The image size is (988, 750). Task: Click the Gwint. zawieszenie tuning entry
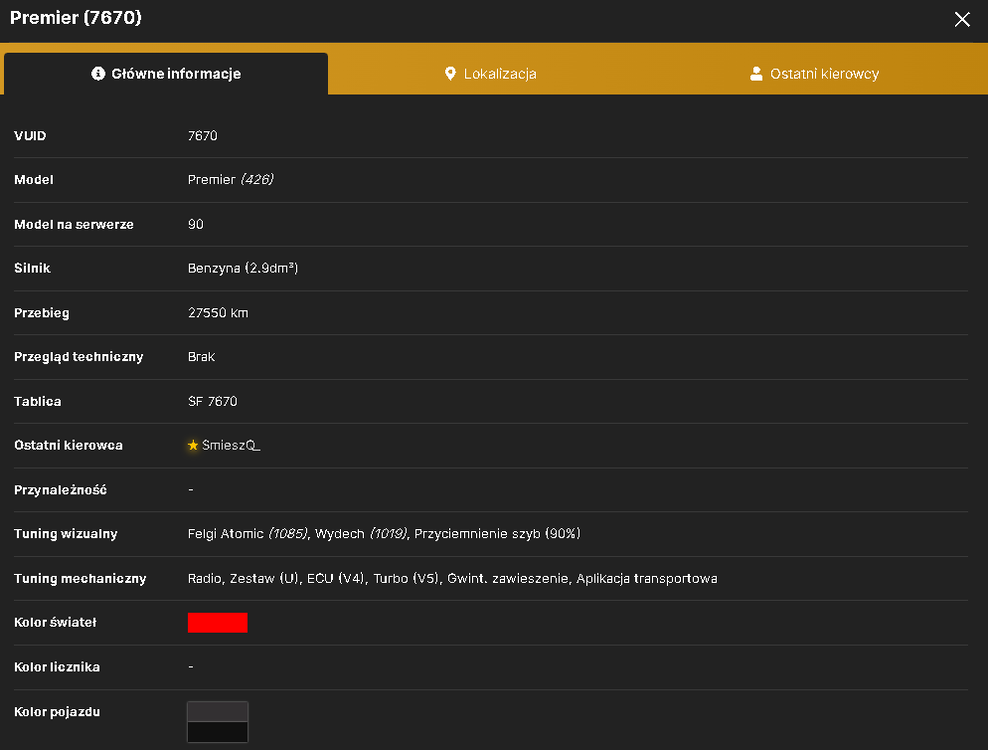(508, 579)
